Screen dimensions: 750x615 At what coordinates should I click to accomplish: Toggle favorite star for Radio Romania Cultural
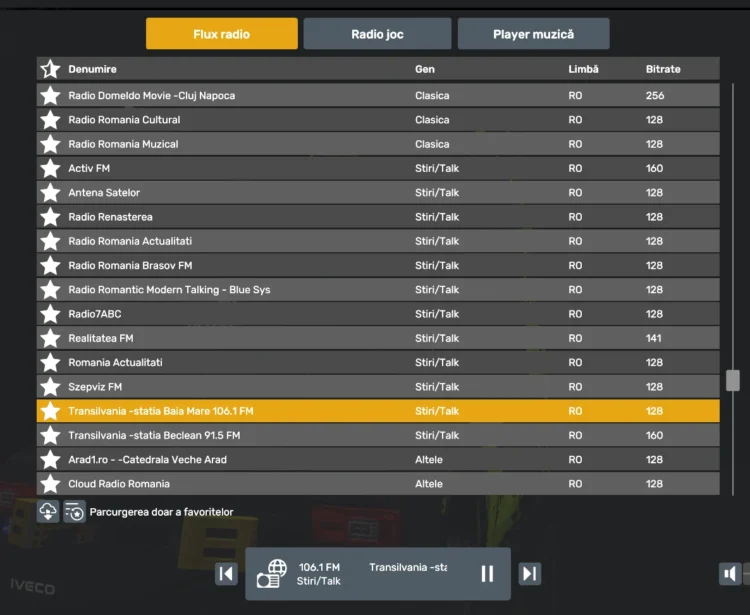(x=50, y=120)
